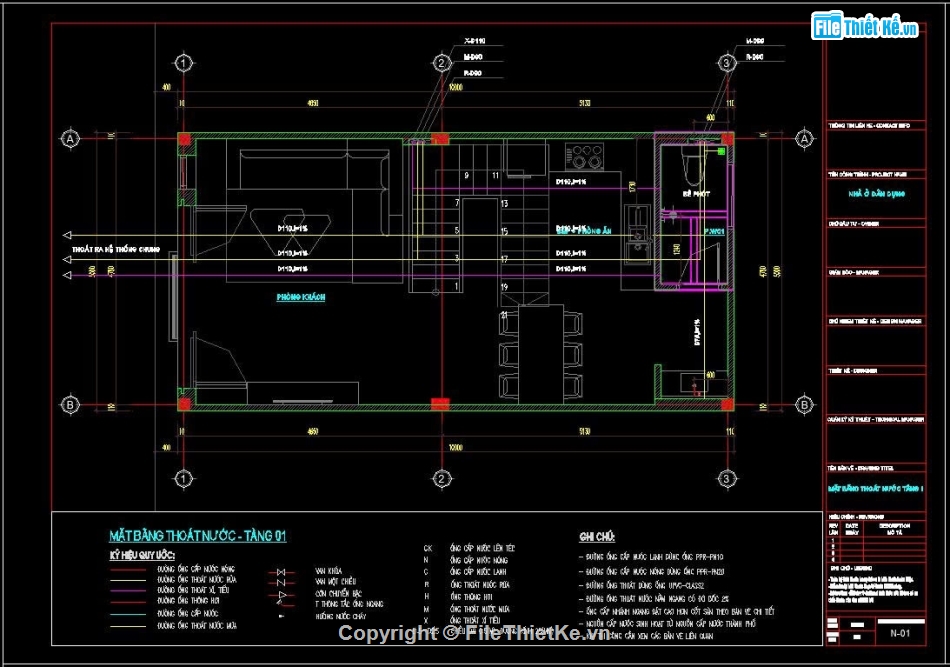This screenshot has width=950, height=667.
Task: Click the MẶT BẰNG THOÁT NƯỚC - TẦNG 01 title
Action: (196, 536)
